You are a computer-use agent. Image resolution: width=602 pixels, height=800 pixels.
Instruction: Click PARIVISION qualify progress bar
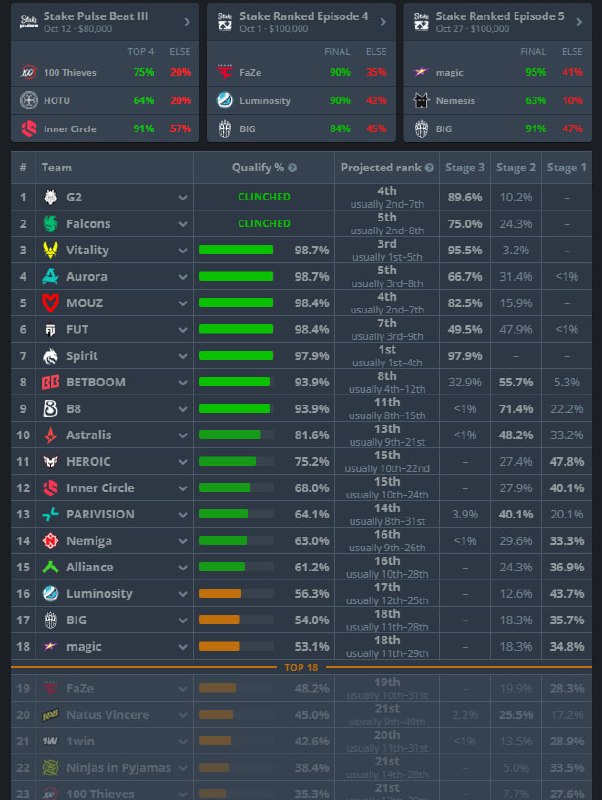236,514
